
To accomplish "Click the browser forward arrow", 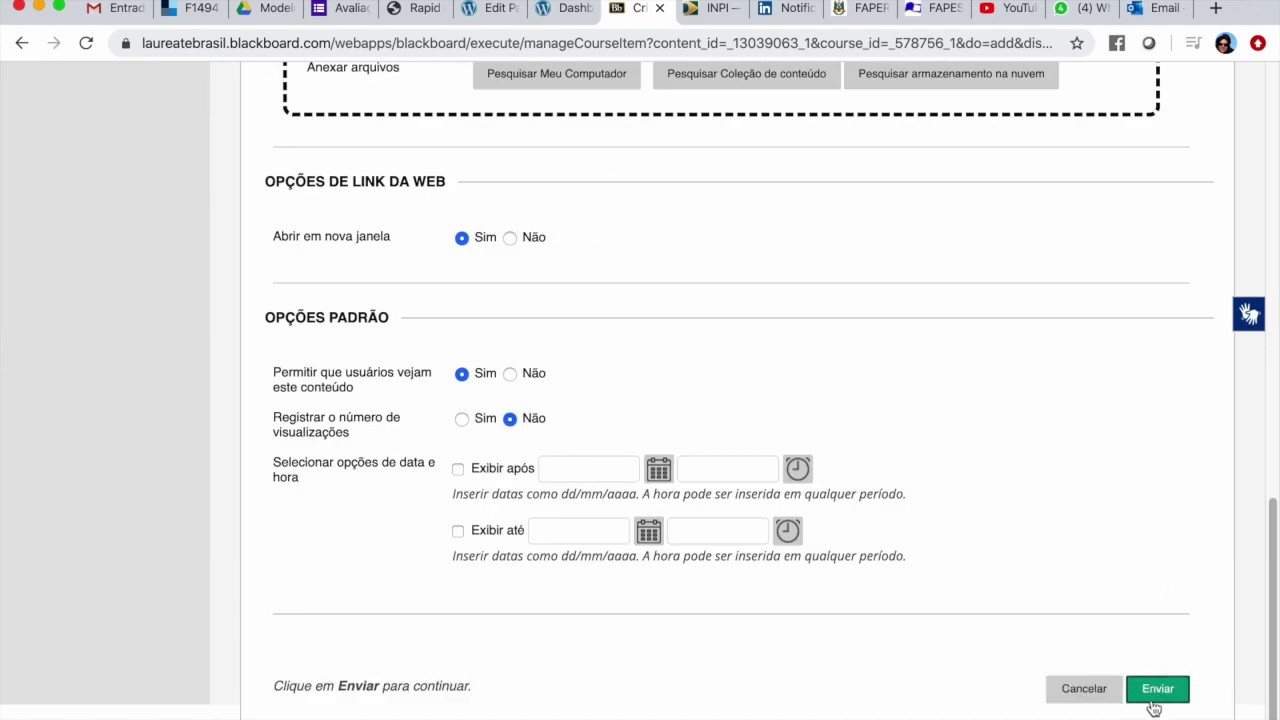I will pyautogui.click(x=54, y=43).
